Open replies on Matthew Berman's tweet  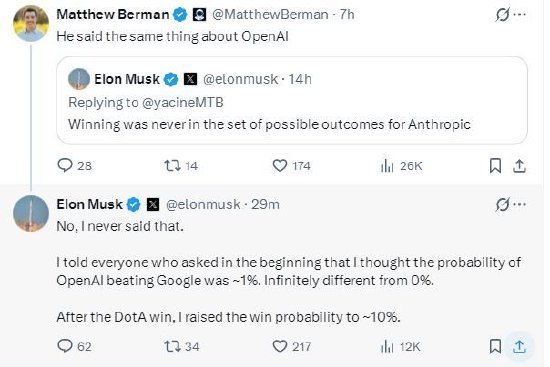point(74,166)
